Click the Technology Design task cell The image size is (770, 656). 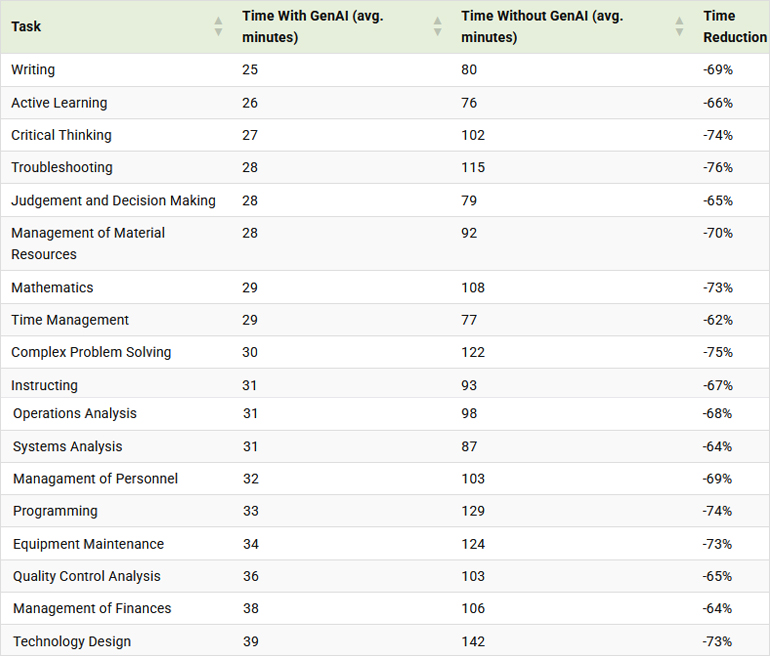coord(72,641)
